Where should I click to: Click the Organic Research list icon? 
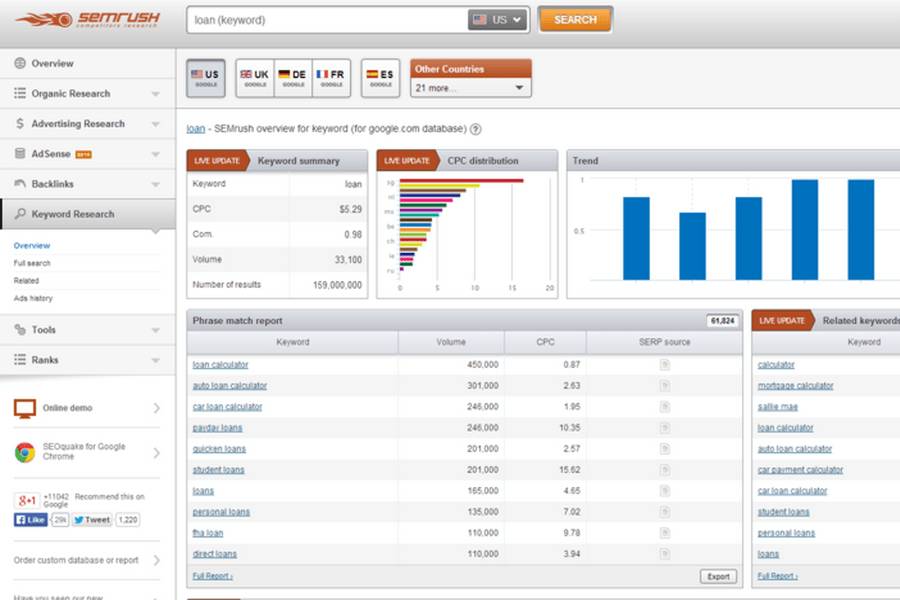pyautogui.click(x=20, y=93)
